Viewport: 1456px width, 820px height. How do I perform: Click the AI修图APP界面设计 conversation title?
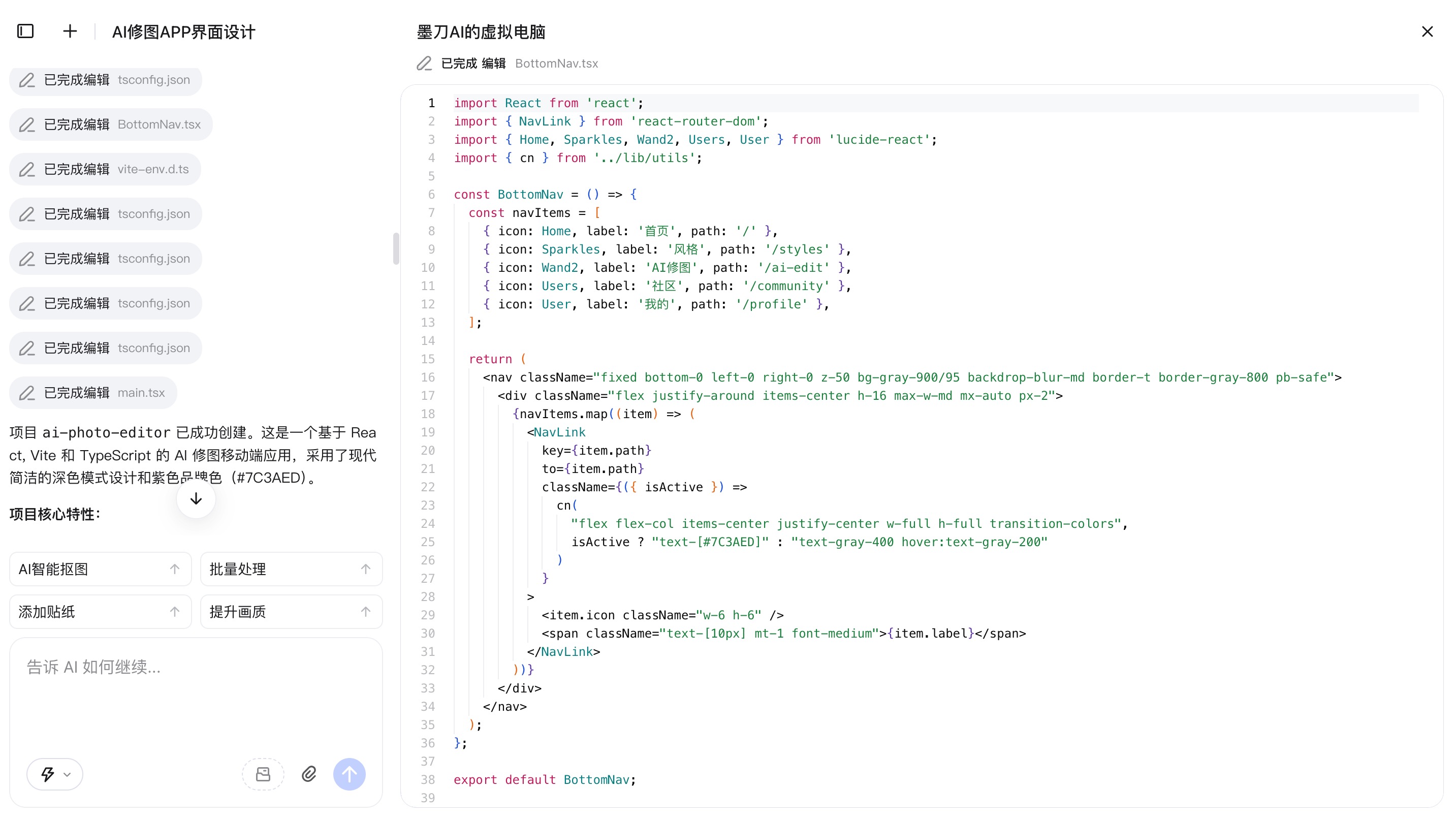point(184,32)
